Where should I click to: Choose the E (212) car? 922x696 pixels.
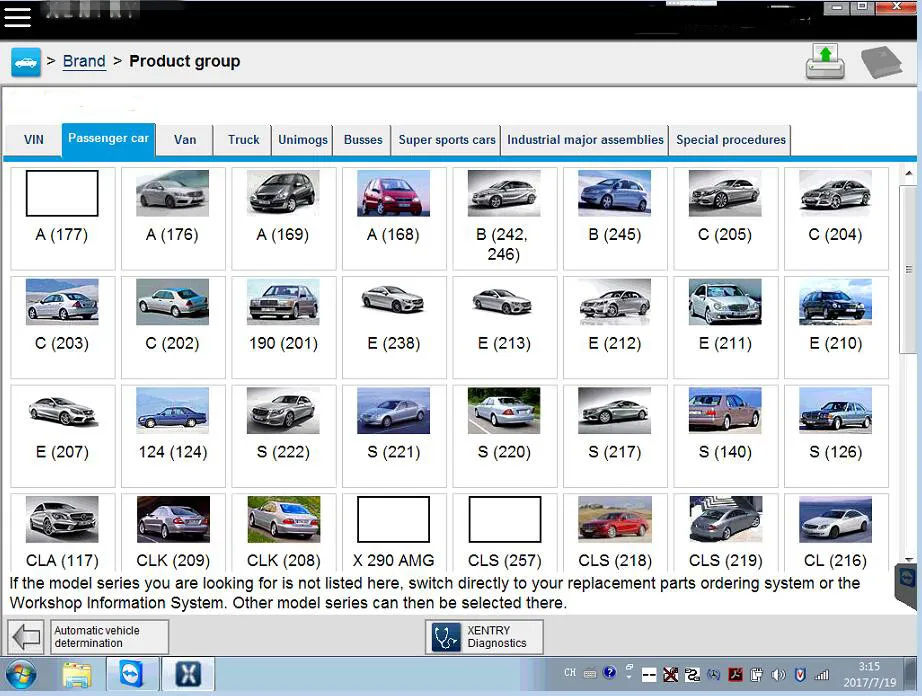615,327
